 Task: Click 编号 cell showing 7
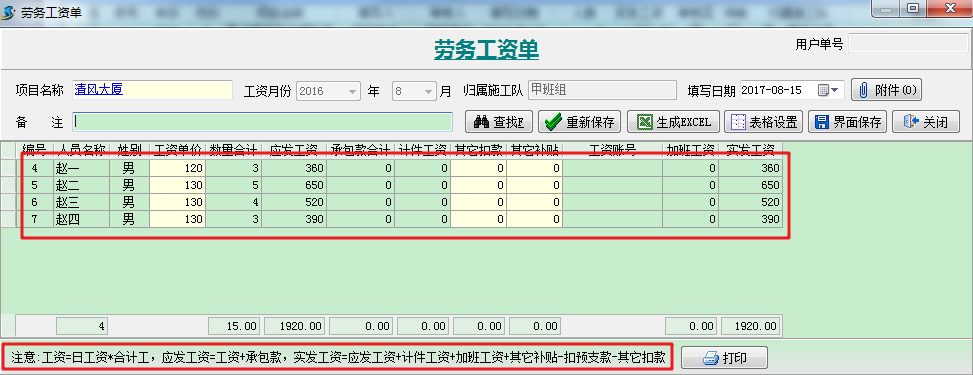click(34, 219)
